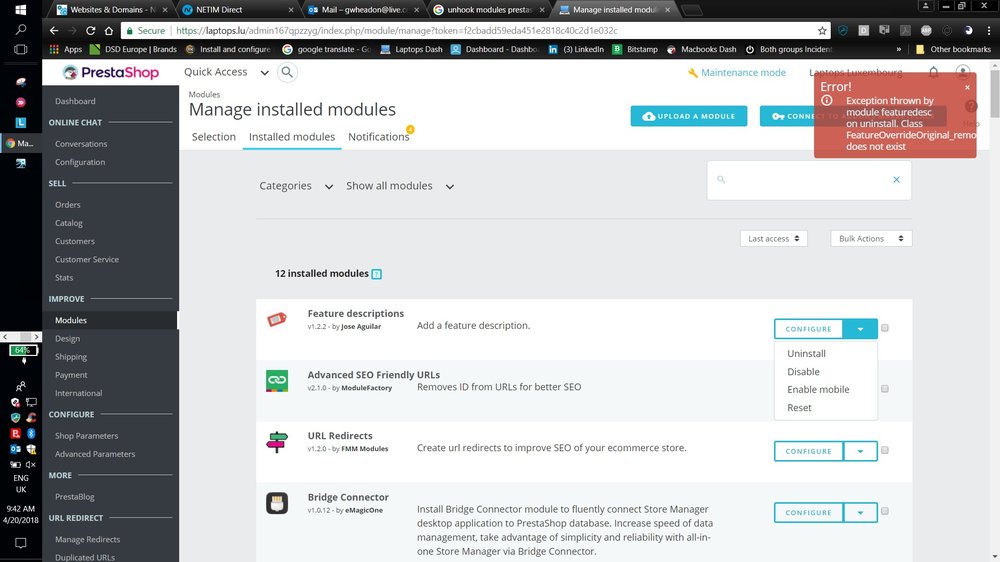Switch to the Selection tab
This screenshot has width=1000, height=562.
[x=214, y=137]
